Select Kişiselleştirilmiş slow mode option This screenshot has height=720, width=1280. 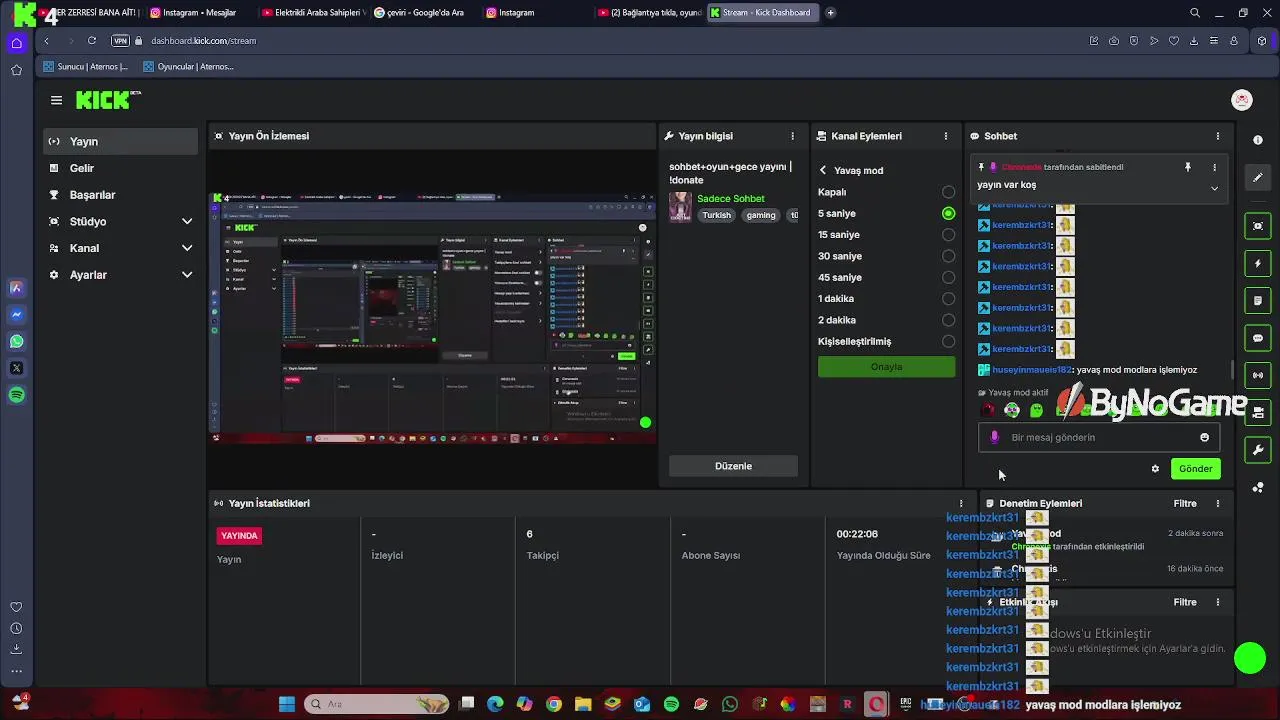coord(948,341)
